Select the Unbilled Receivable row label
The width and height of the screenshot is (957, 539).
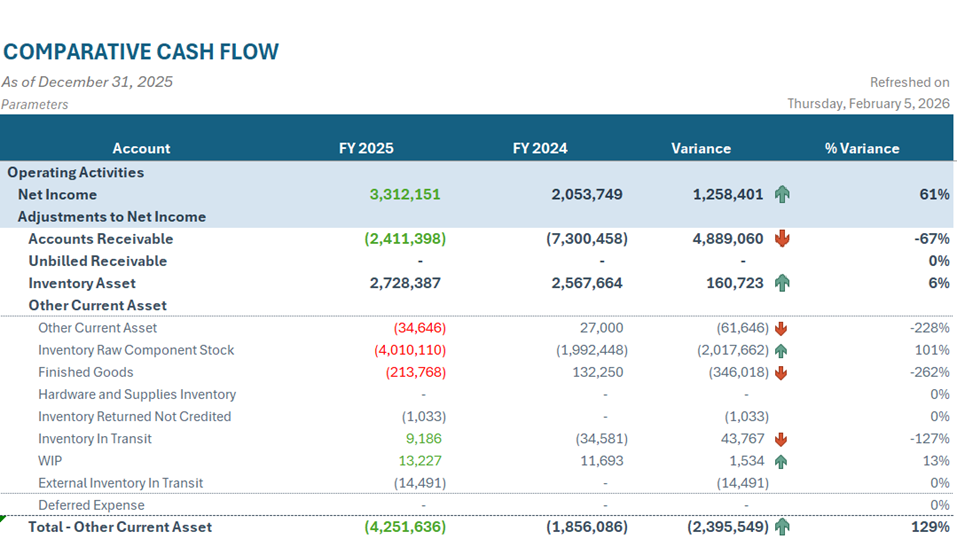tap(97, 261)
